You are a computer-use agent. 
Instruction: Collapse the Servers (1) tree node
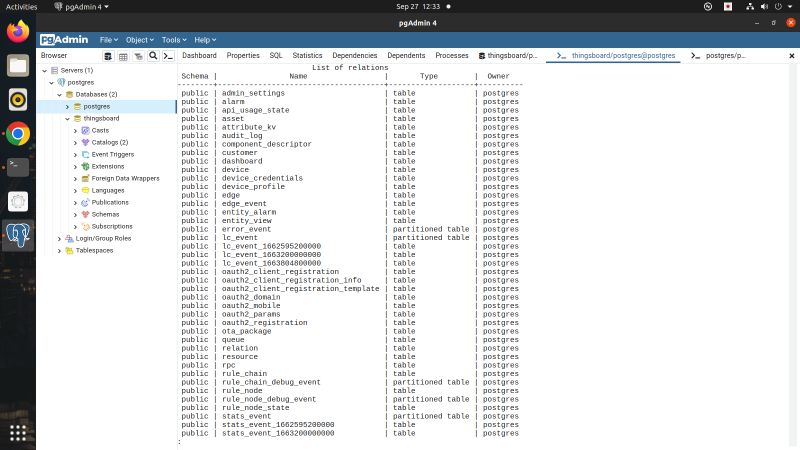[x=44, y=70]
